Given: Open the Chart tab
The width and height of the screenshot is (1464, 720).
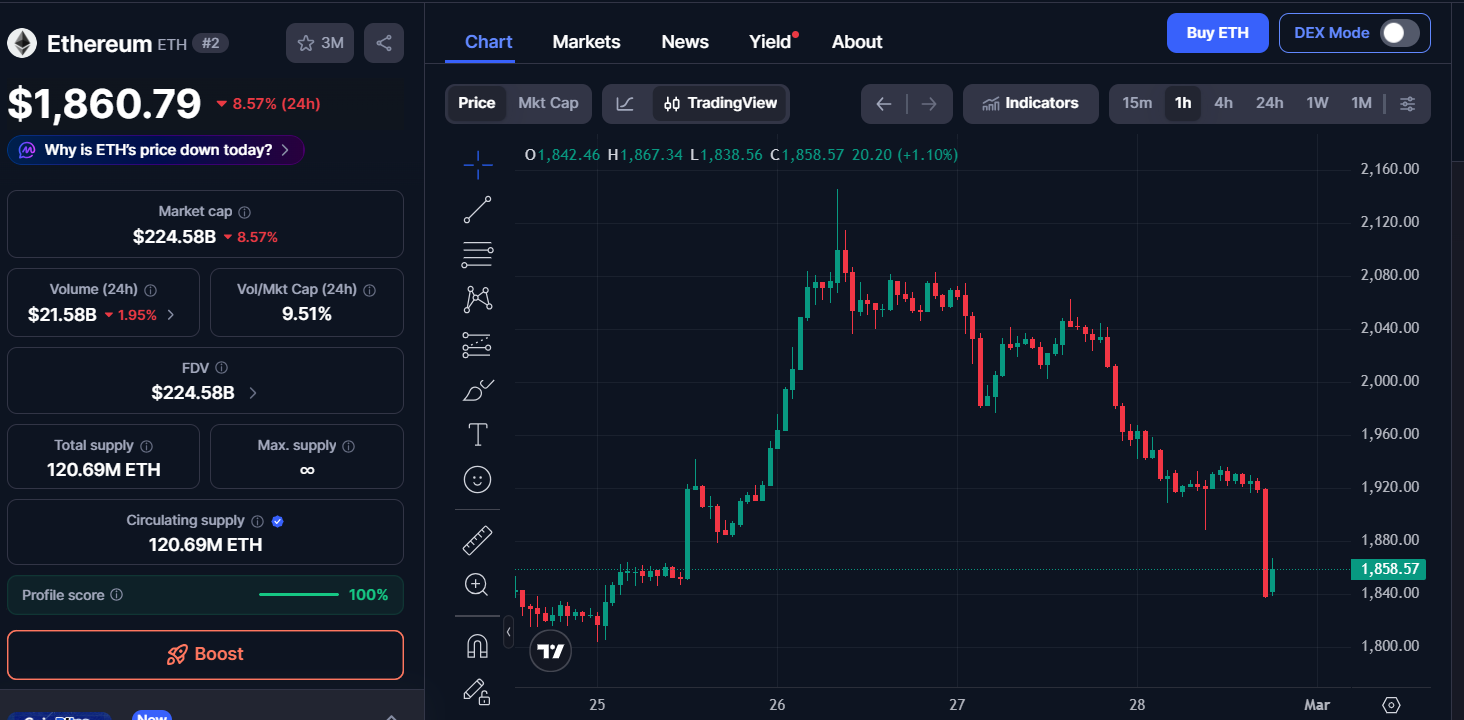Looking at the screenshot, I should point(489,42).
